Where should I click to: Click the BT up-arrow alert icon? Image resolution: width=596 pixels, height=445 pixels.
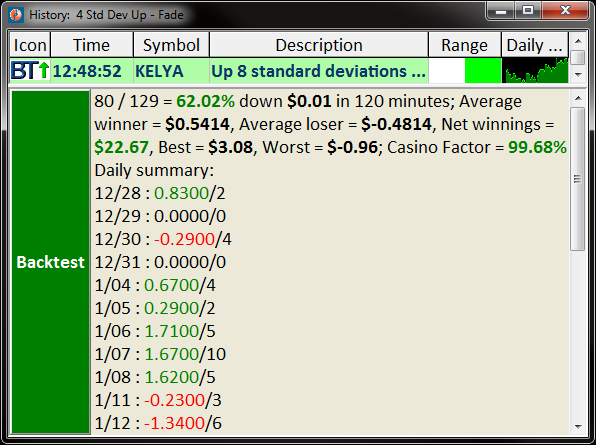click(30, 71)
